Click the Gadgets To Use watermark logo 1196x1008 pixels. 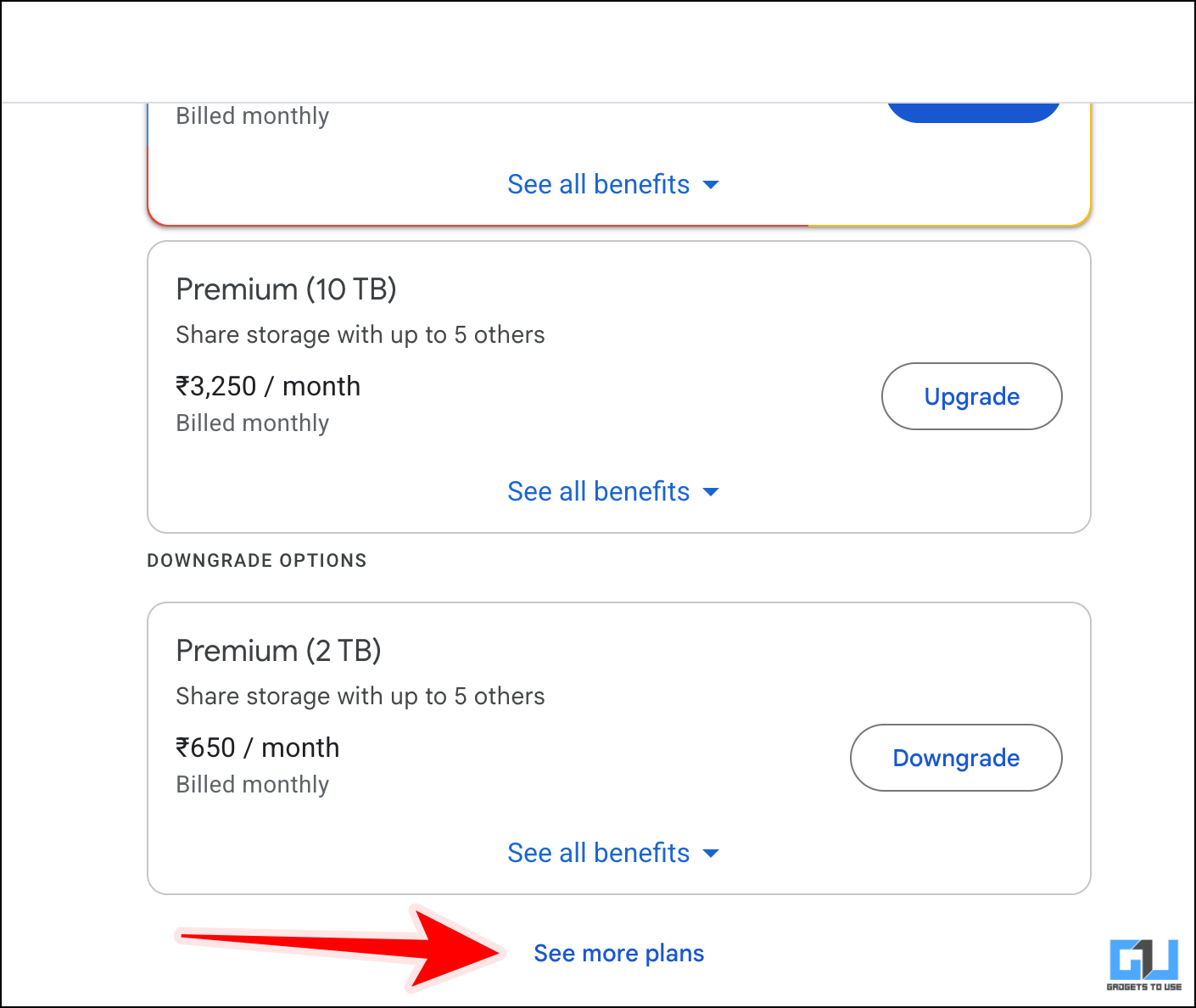[1143, 964]
